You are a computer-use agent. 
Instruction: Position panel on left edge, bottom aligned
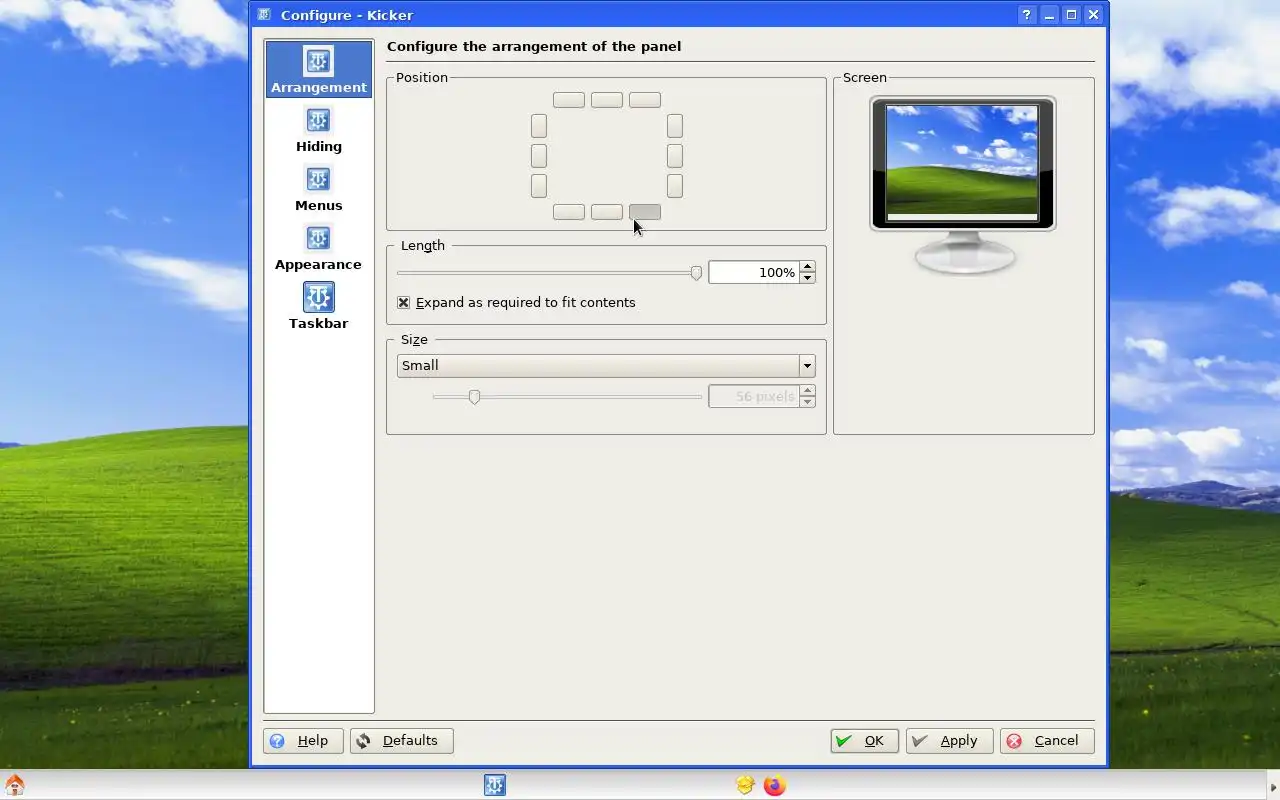[539, 186]
